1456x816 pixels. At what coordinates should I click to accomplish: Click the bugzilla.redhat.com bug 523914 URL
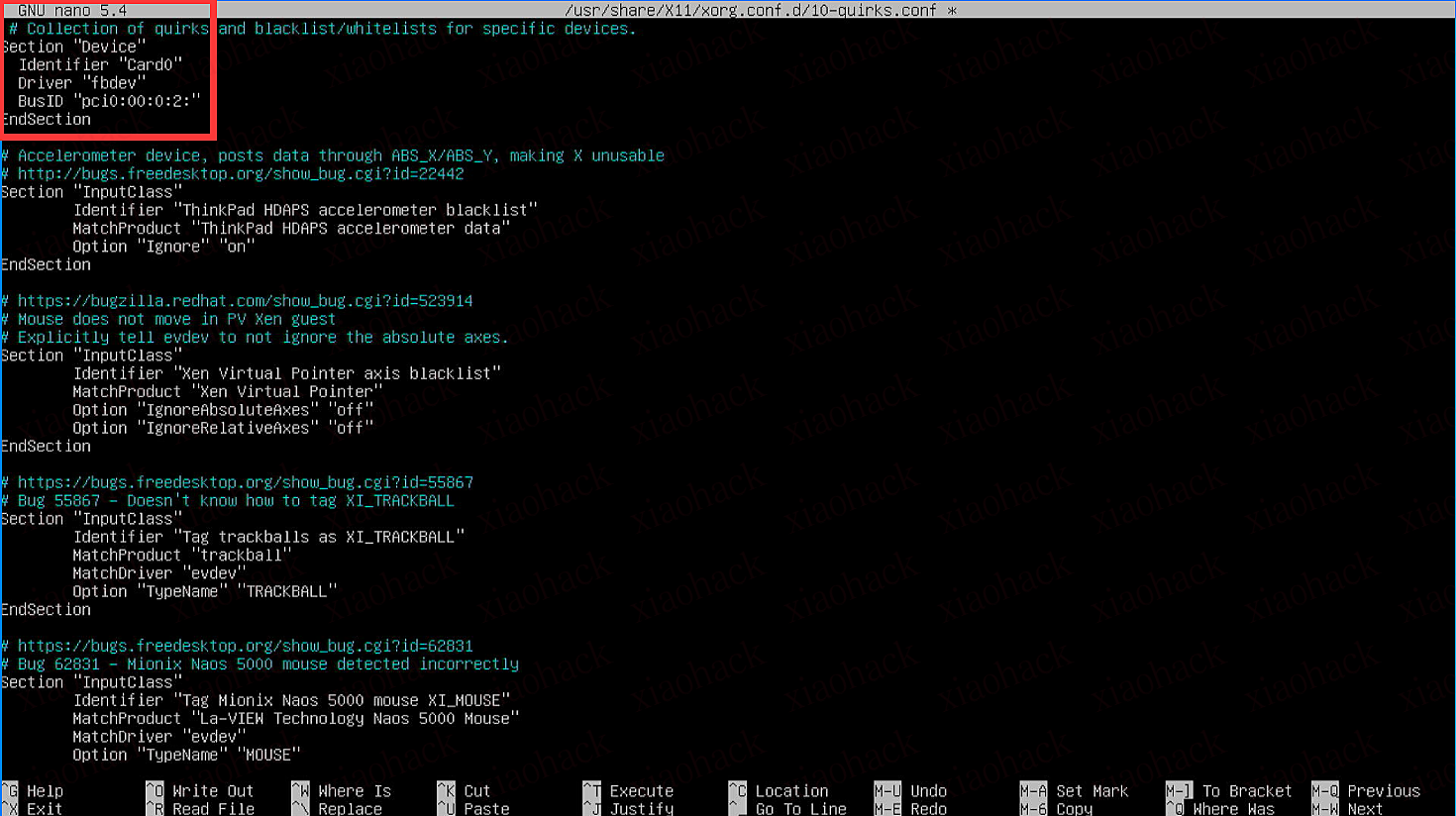[x=245, y=301]
